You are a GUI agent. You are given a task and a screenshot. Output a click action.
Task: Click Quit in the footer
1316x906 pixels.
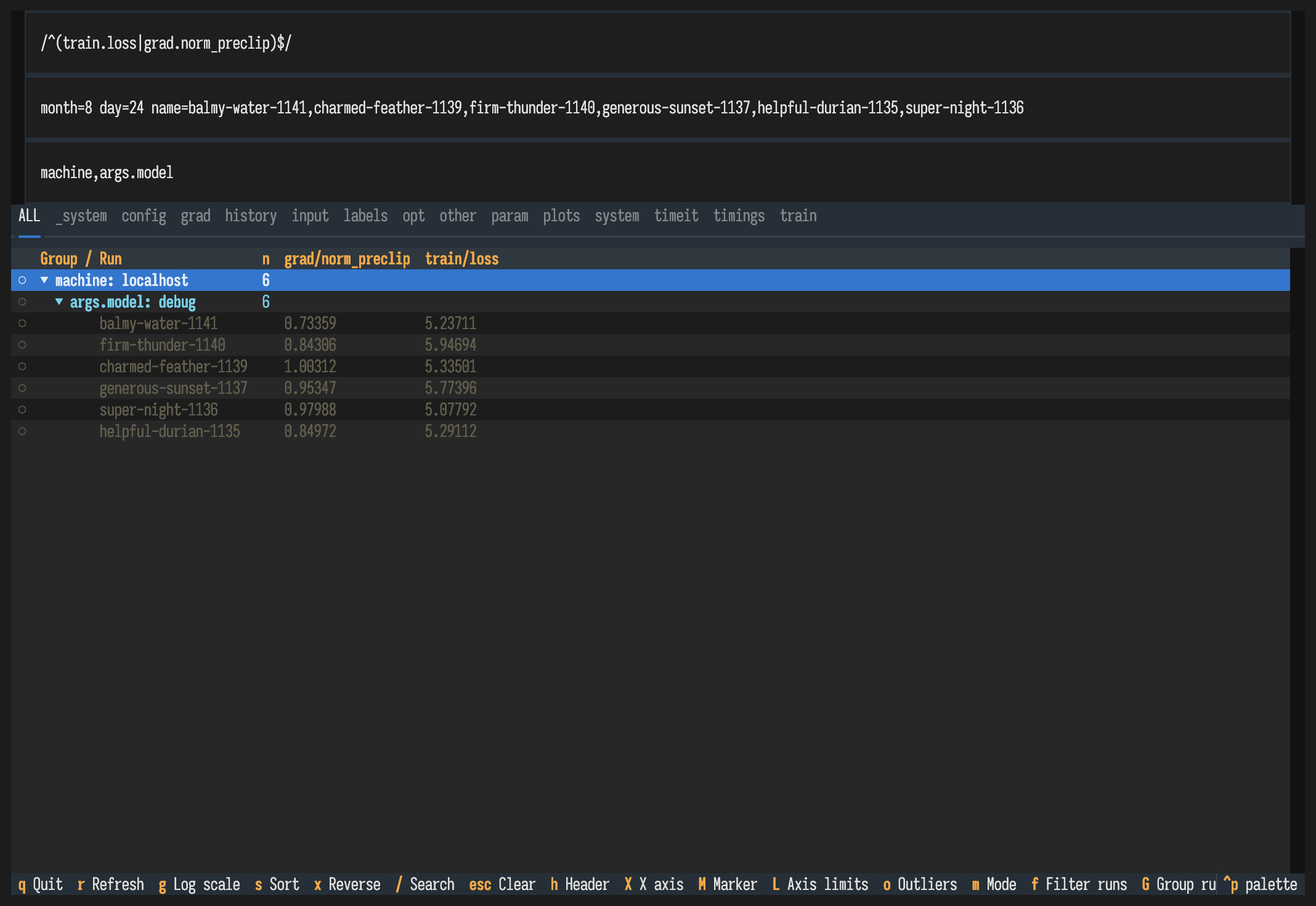coord(41,884)
